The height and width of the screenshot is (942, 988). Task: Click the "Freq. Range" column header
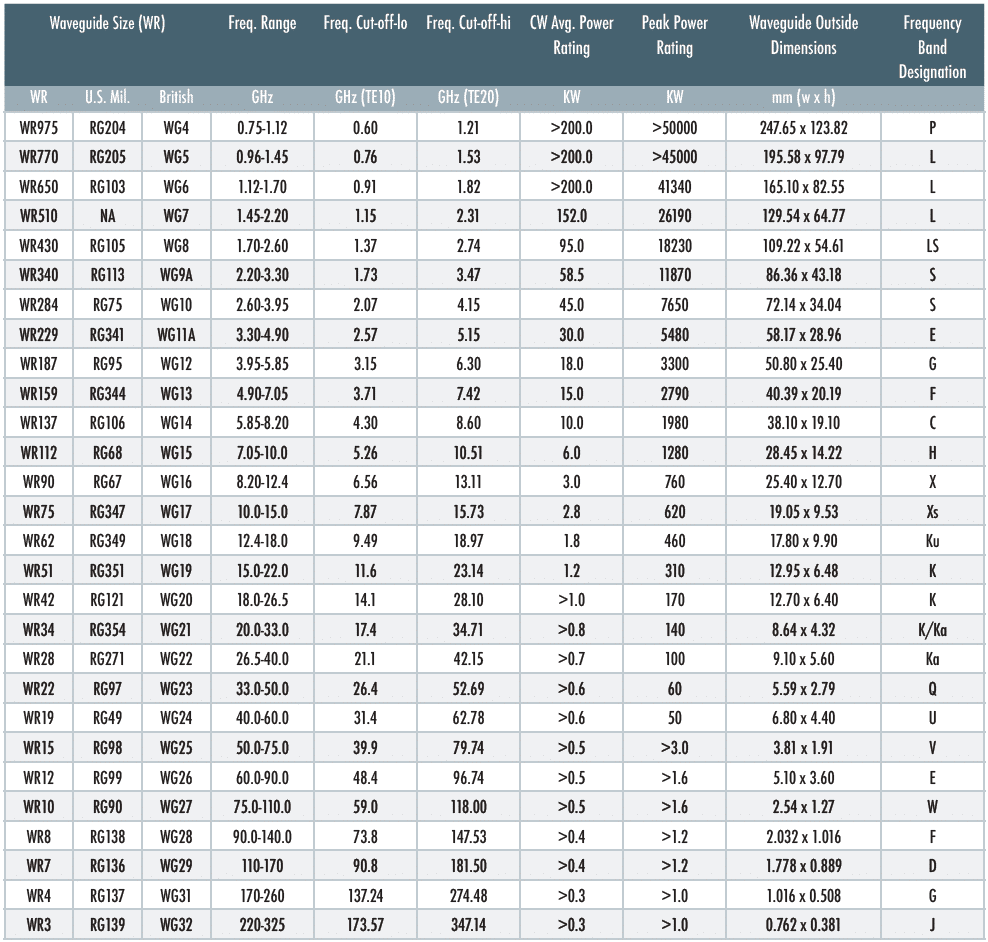coord(262,24)
